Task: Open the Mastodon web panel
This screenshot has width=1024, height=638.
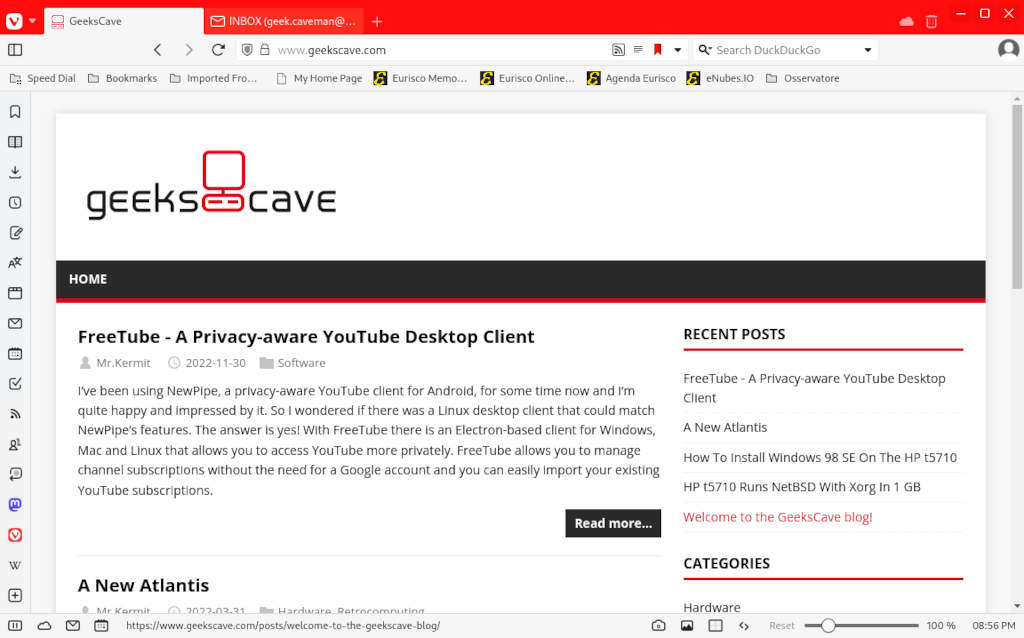Action: pos(15,504)
